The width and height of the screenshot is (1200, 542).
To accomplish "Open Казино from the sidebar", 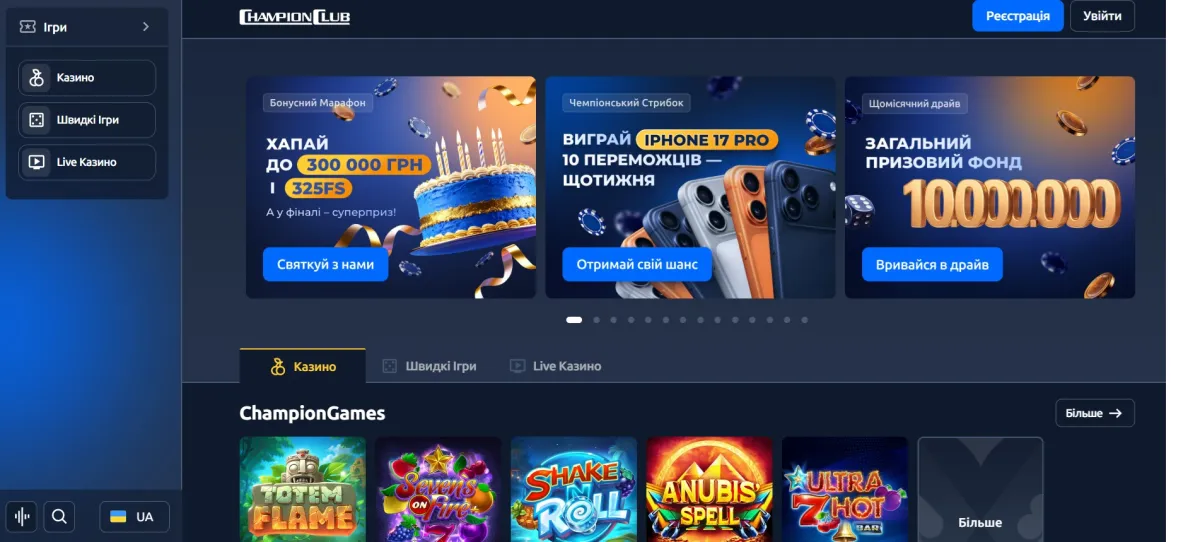I will click(87, 78).
